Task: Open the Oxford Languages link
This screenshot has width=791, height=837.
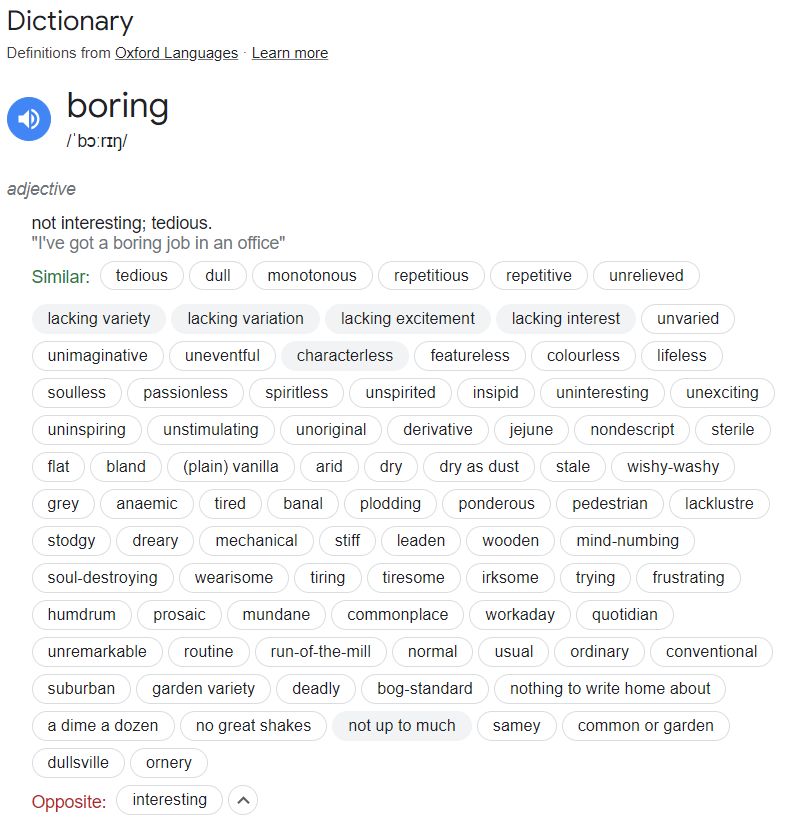Action: 176,53
